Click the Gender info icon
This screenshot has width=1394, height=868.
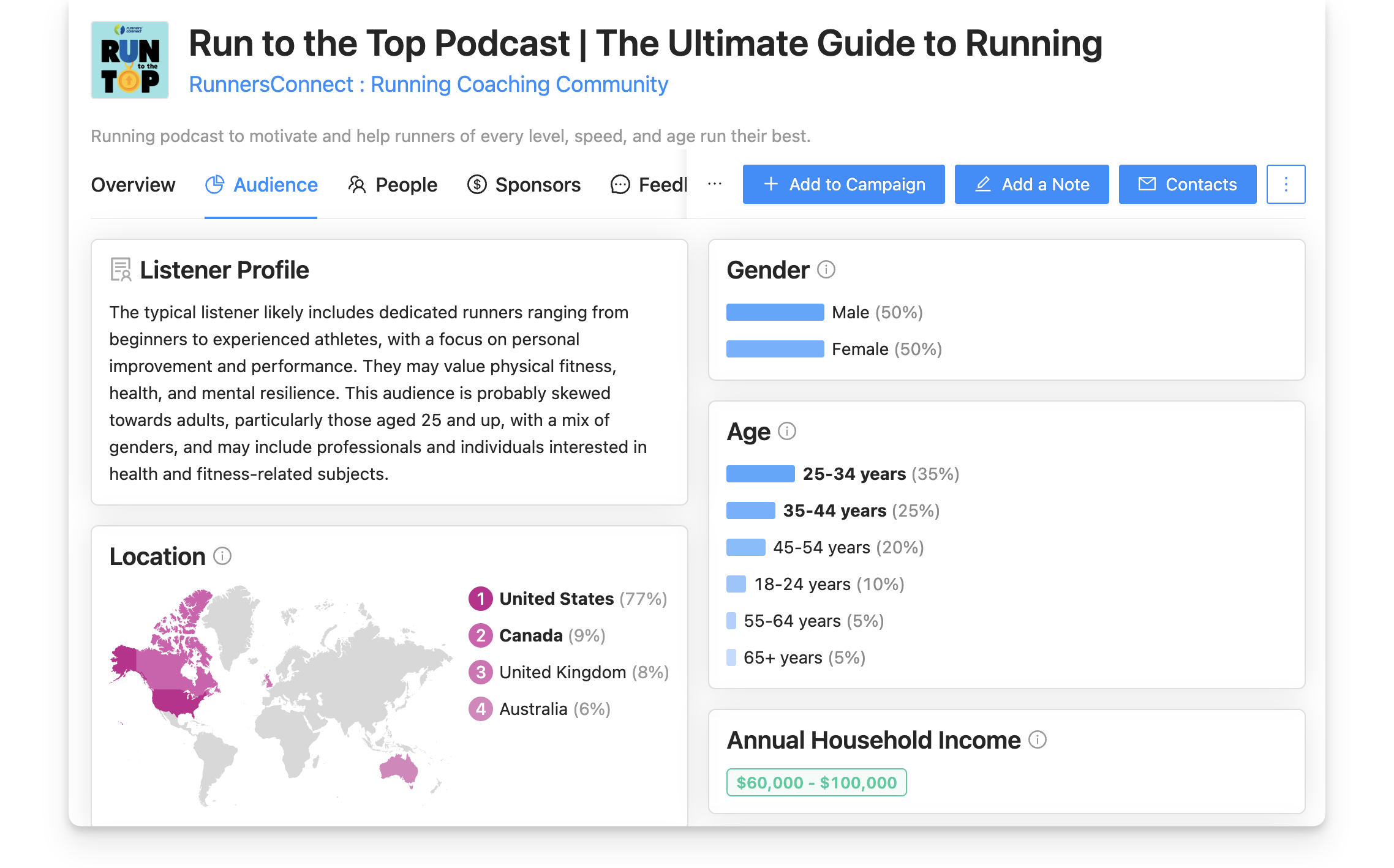point(826,269)
